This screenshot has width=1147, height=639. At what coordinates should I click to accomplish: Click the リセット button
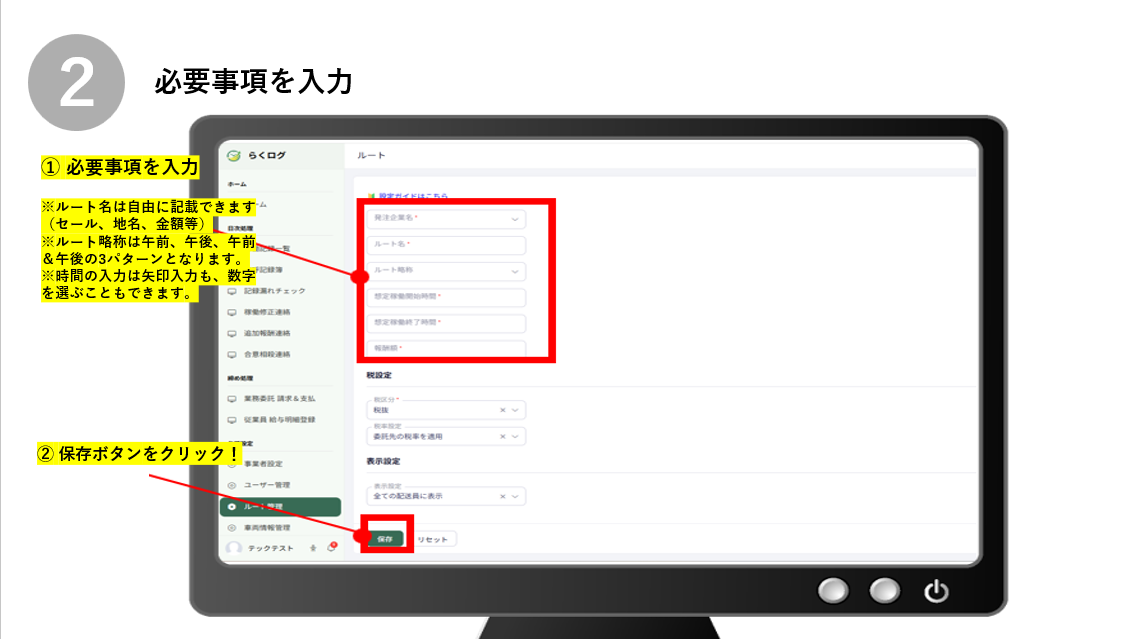(435, 539)
